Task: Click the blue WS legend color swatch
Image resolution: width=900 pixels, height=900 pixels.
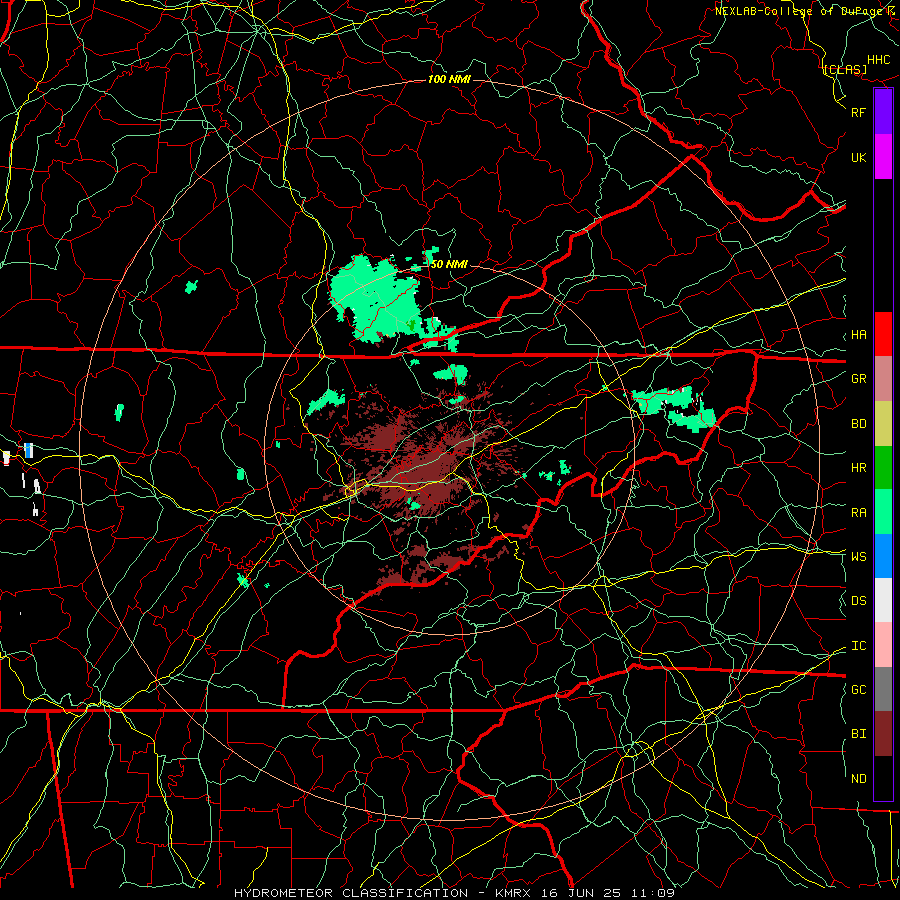Action: coord(883,556)
